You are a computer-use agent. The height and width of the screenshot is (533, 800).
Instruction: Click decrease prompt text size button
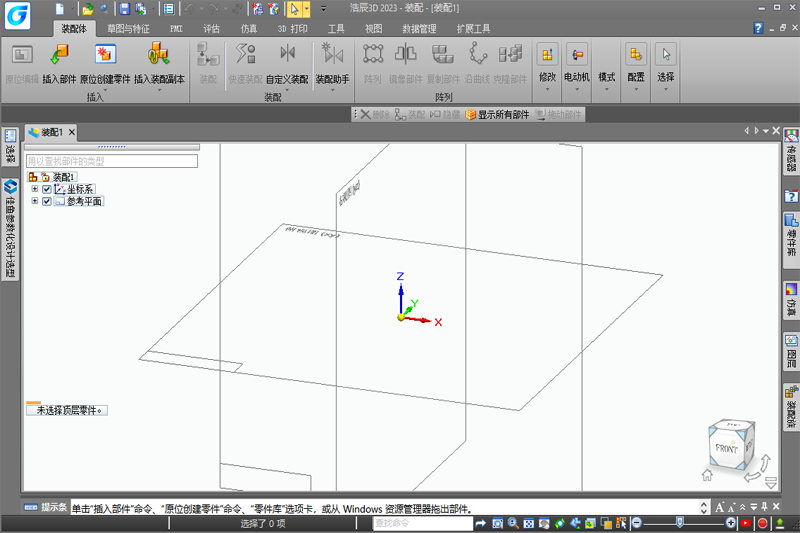(x=732, y=507)
